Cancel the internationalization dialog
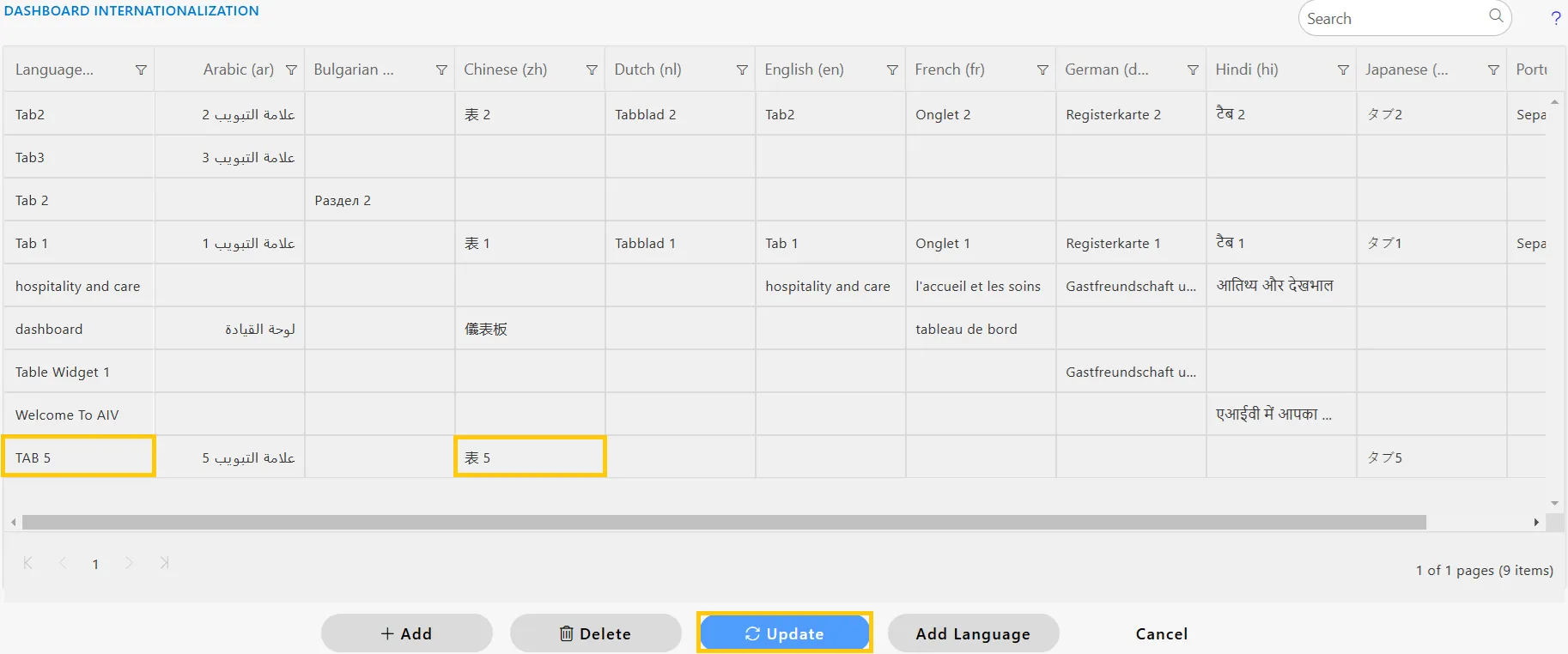This screenshot has width=1568, height=654. coord(1162,633)
